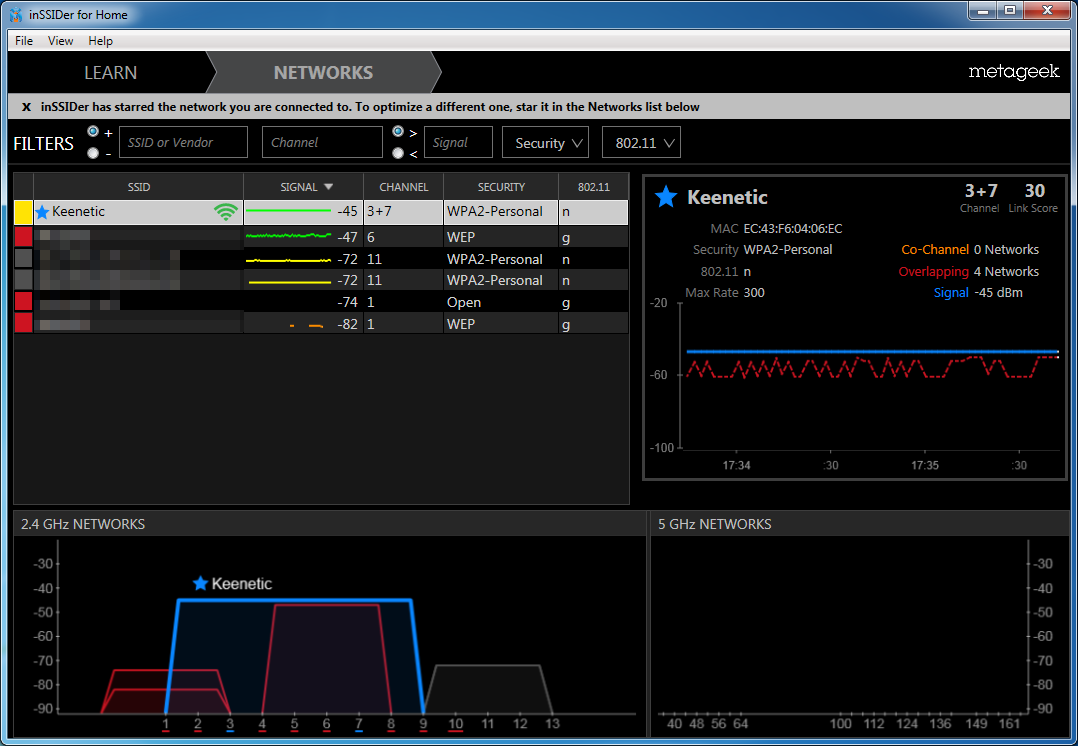The image size is (1078, 746).
Task: Click the blue star on 2.4 GHz graph
Action: tap(200, 584)
